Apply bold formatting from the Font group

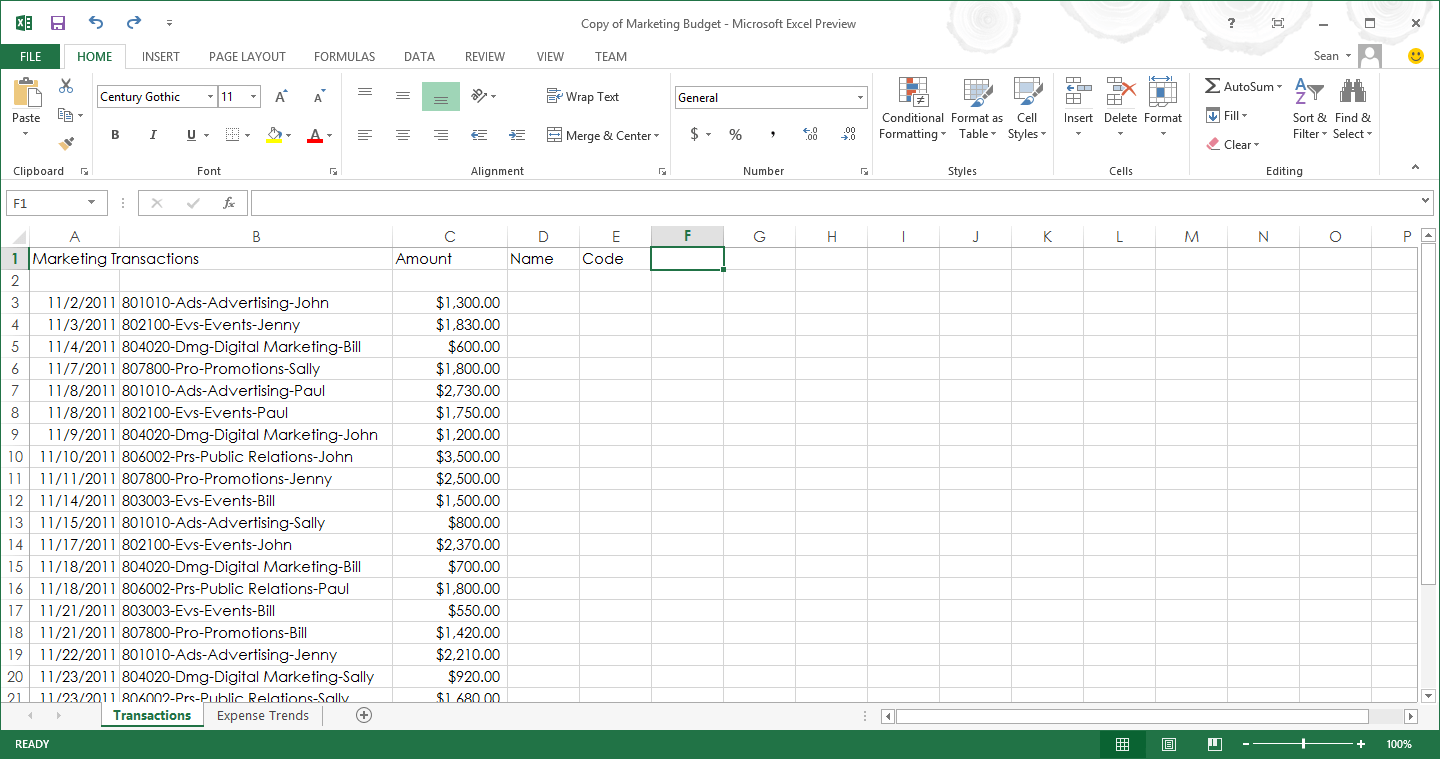[115, 134]
